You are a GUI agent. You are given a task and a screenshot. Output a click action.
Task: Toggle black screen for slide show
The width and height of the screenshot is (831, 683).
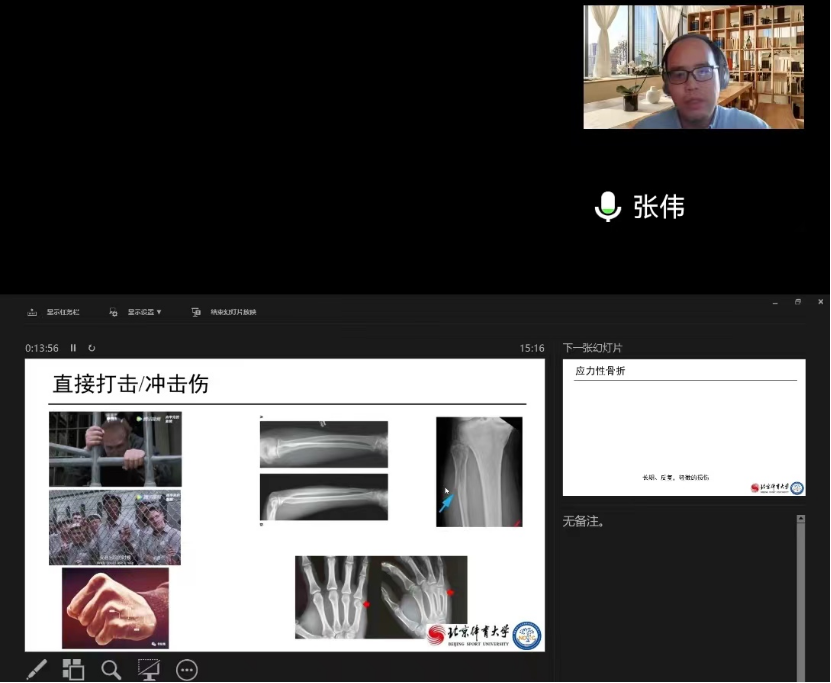(x=148, y=669)
